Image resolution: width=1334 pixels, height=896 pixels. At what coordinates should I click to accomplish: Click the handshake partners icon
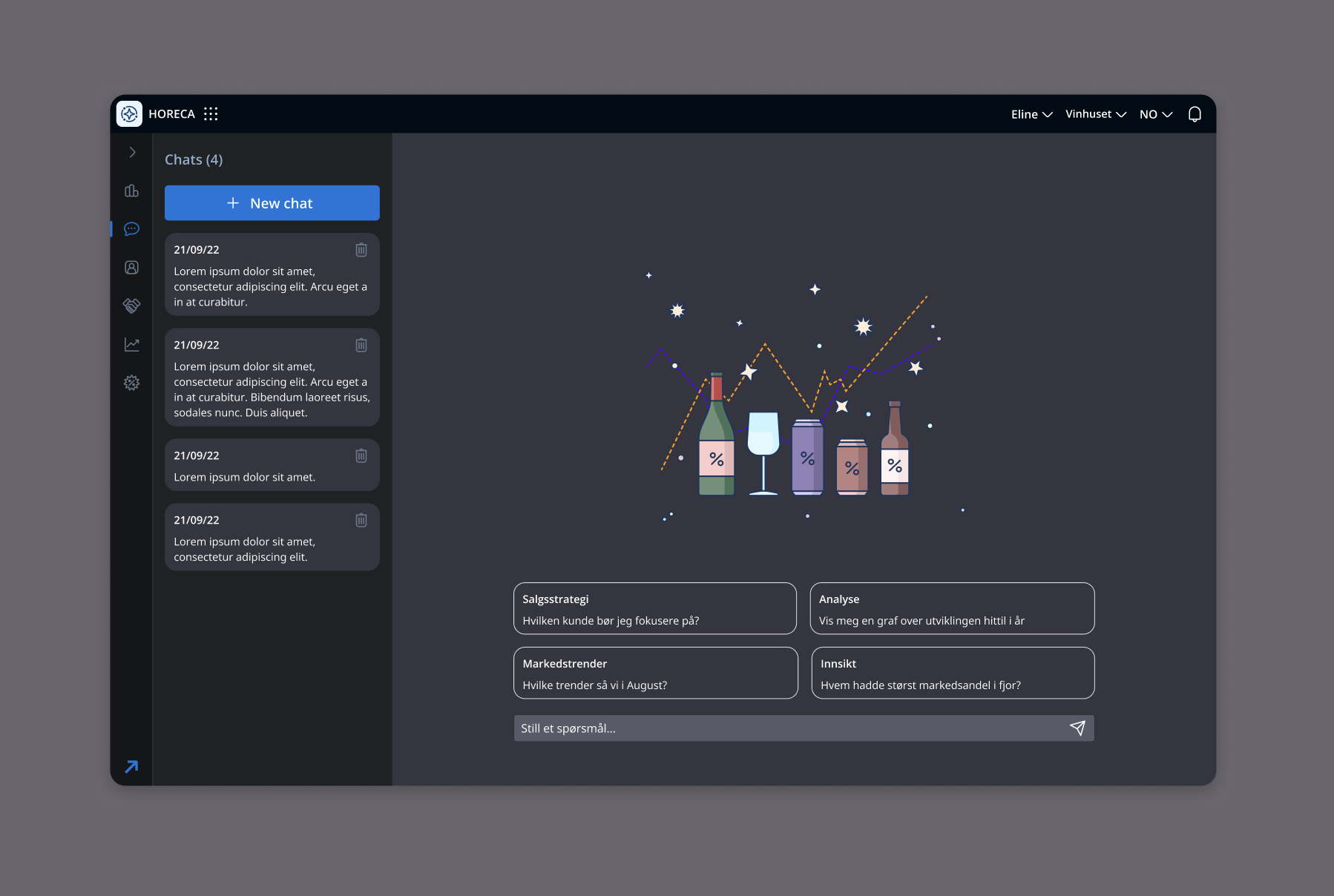[x=131, y=306]
